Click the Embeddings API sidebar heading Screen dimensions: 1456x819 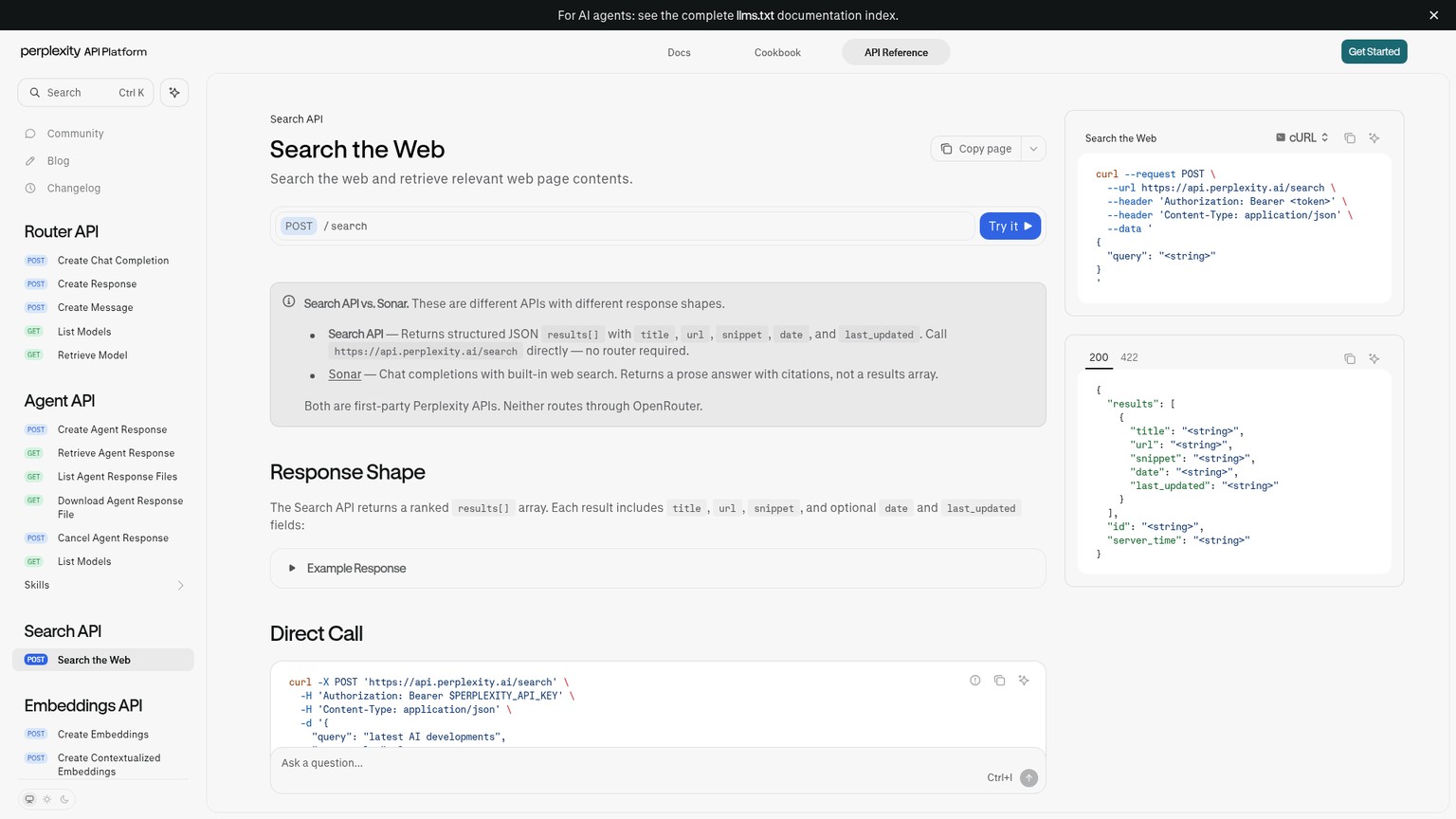83,705
